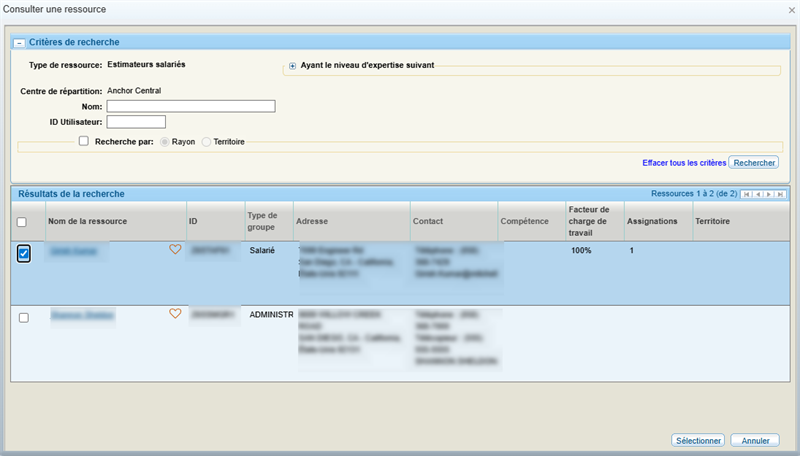The width and height of the screenshot is (800, 456).
Task: Collapse the Critères de recherche panel
Action: coord(19,43)
